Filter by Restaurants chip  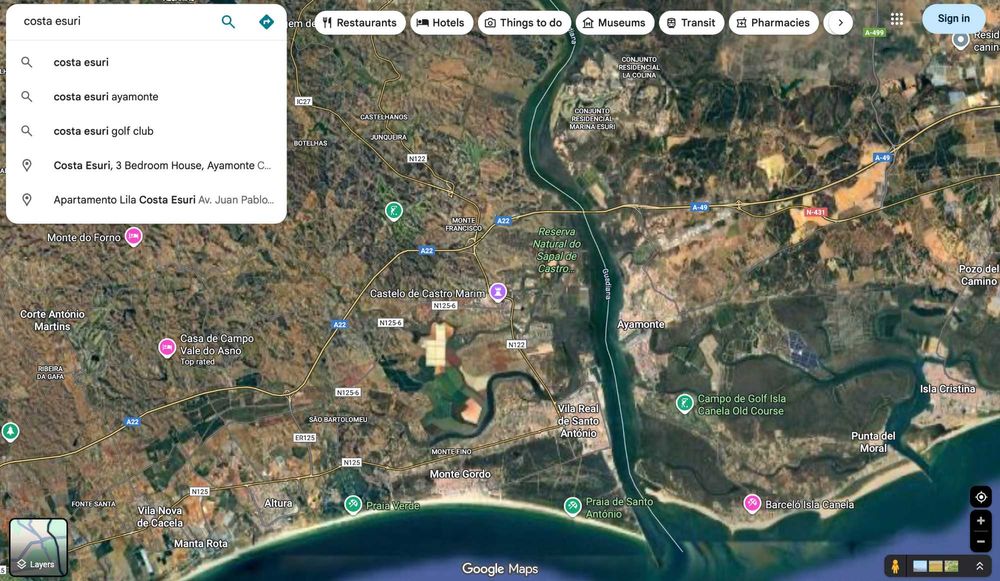click(x=360, y=23)
